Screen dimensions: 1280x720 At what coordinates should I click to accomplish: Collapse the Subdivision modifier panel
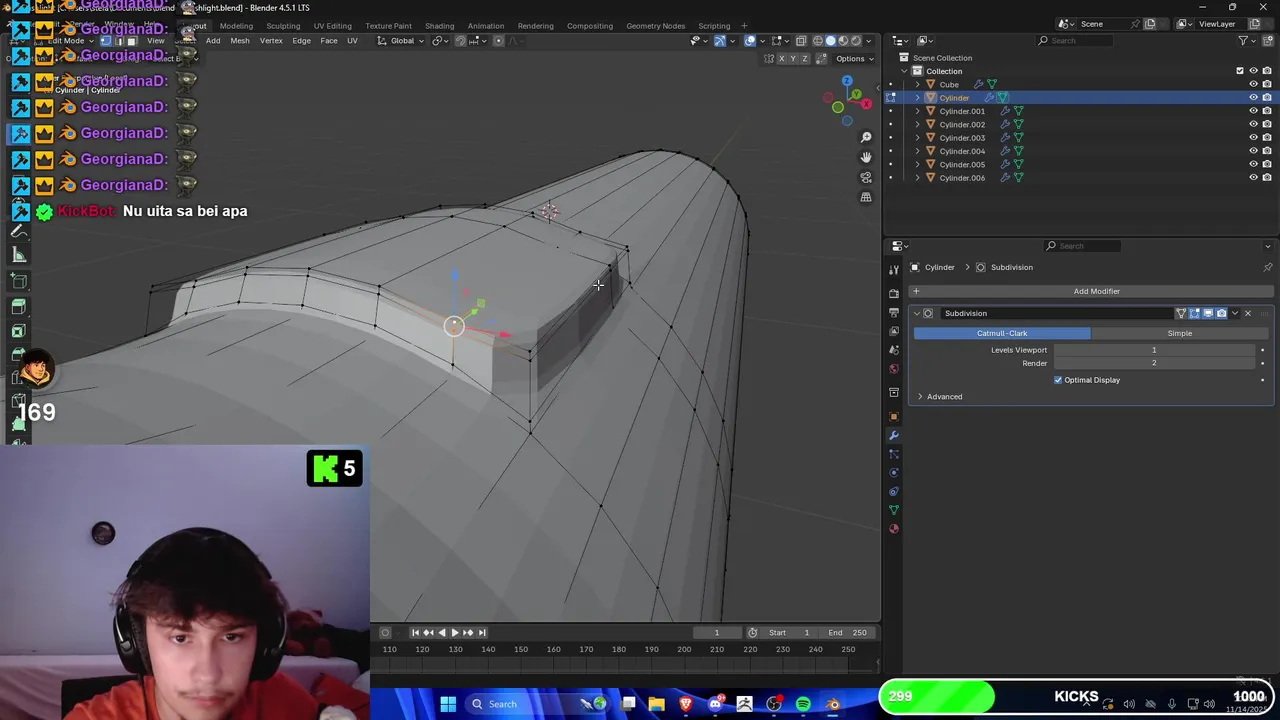[916, 313]
